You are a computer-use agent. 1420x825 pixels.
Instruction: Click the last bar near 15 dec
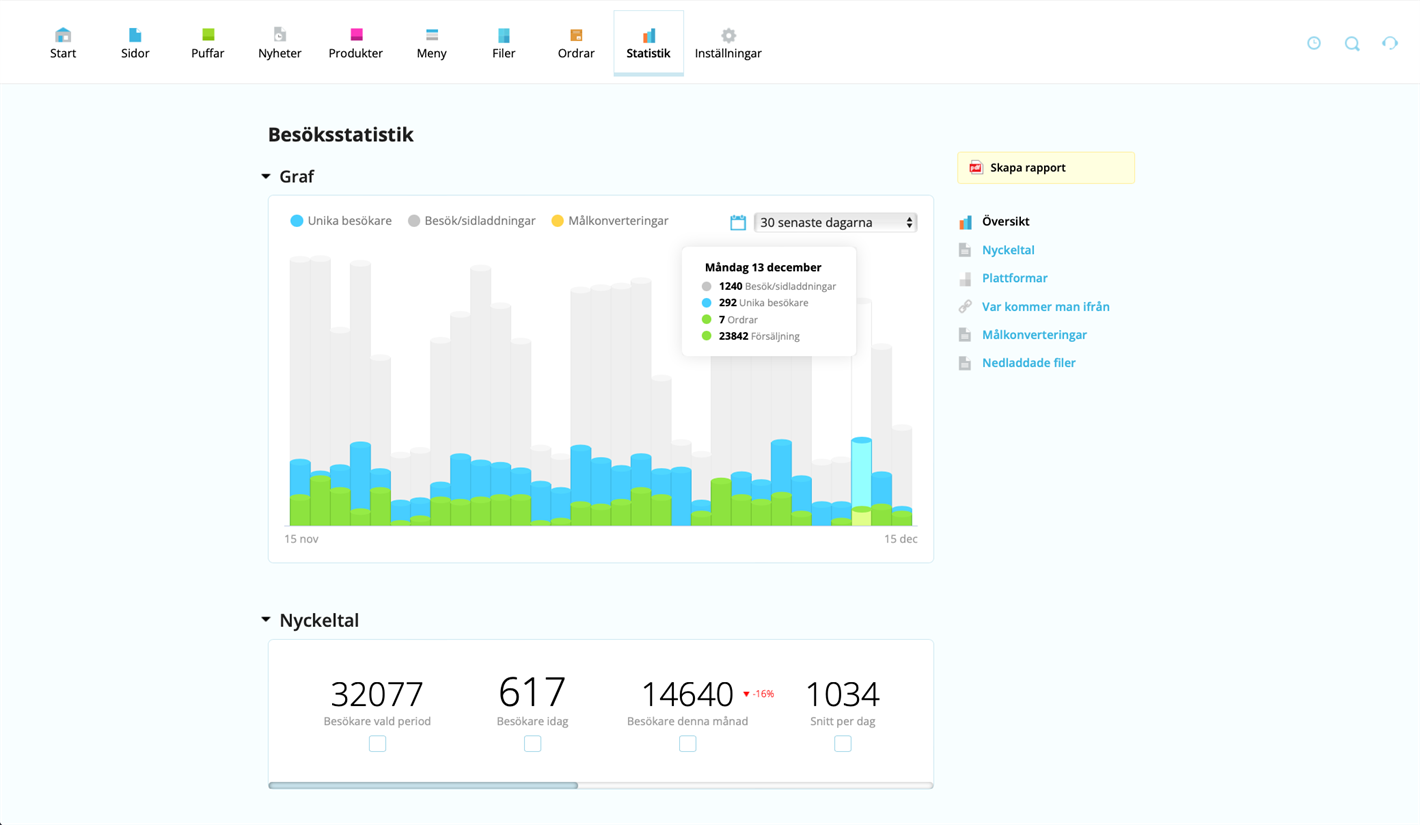(x=902, y=476)
